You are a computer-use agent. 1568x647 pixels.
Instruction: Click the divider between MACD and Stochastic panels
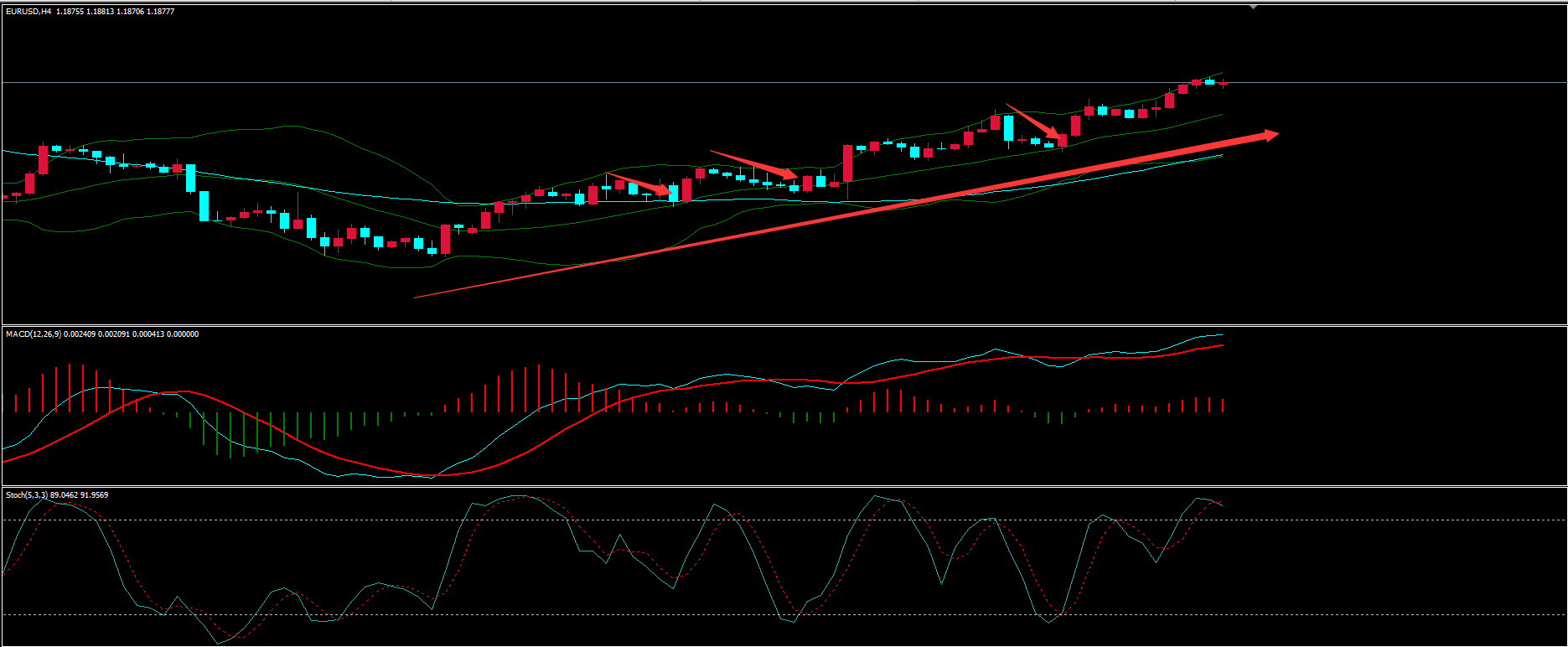click(x=784, y=486)
